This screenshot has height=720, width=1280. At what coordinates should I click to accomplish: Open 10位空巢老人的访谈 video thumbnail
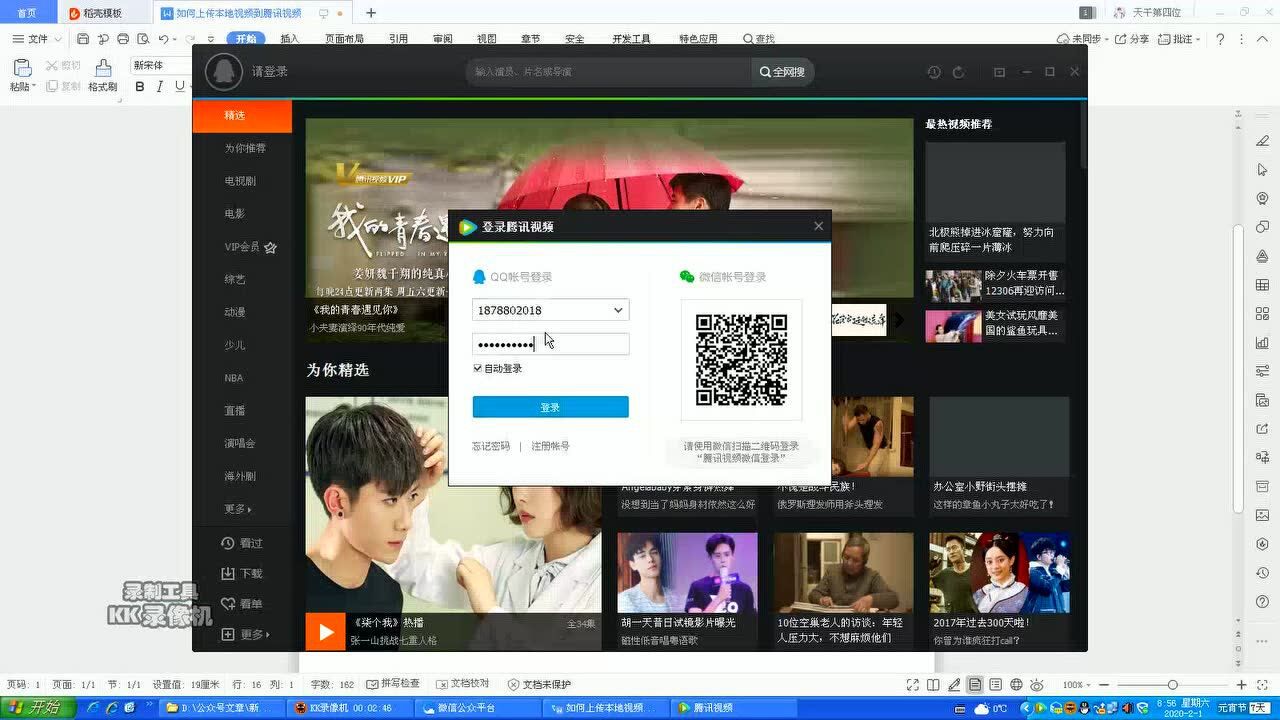pyautogui.click(x=843, y=573)
